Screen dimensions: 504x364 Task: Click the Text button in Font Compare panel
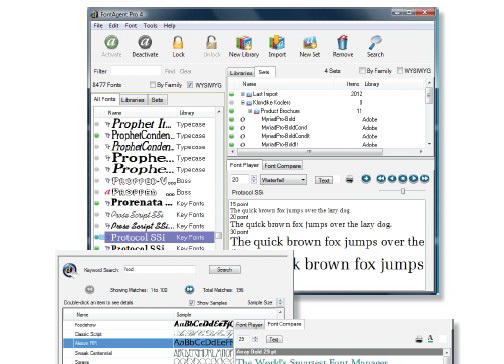tap(274, 339)
